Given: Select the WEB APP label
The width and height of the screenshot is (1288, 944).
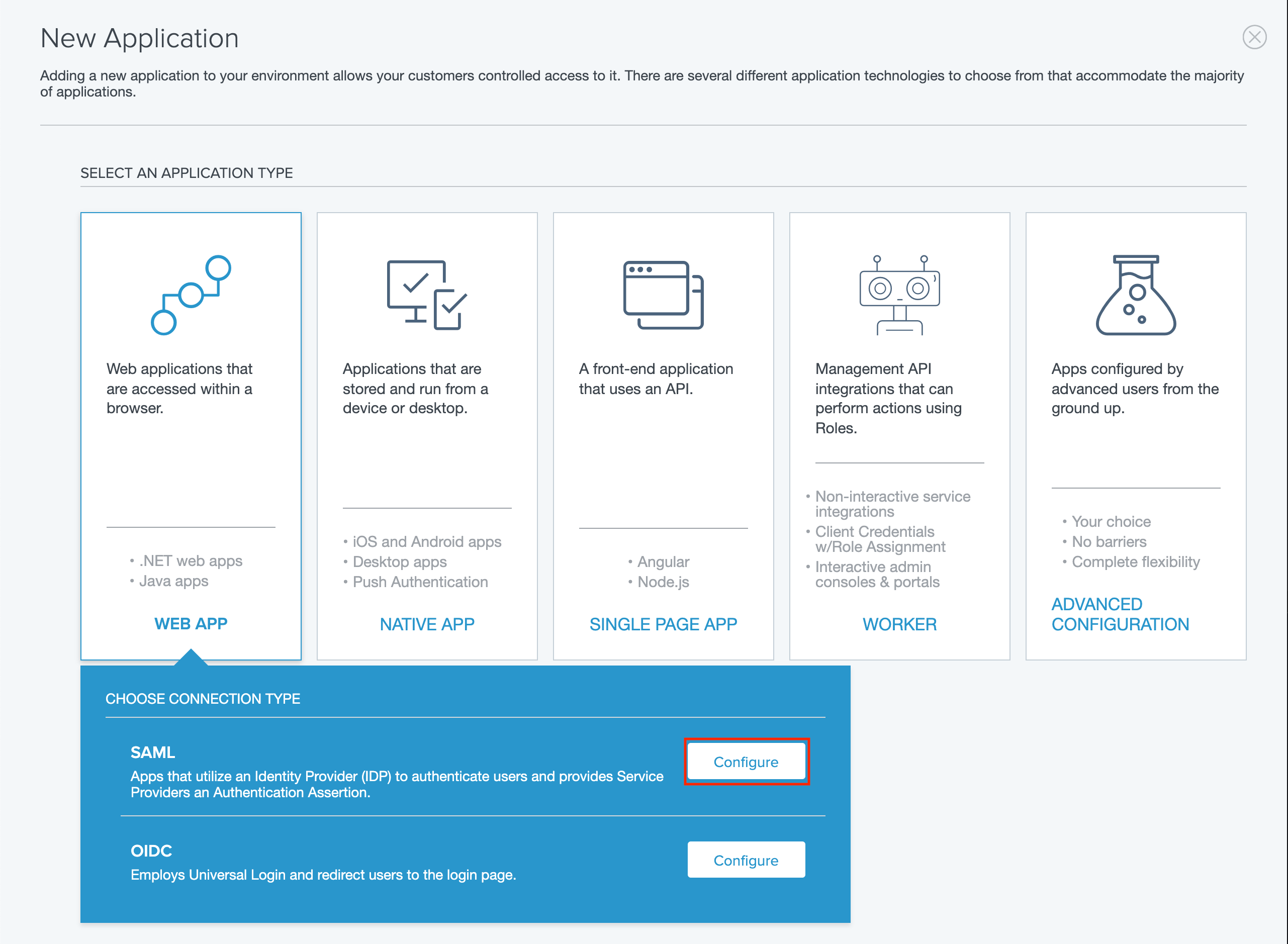Looking at the screenshot, I should tap(191, 623).
